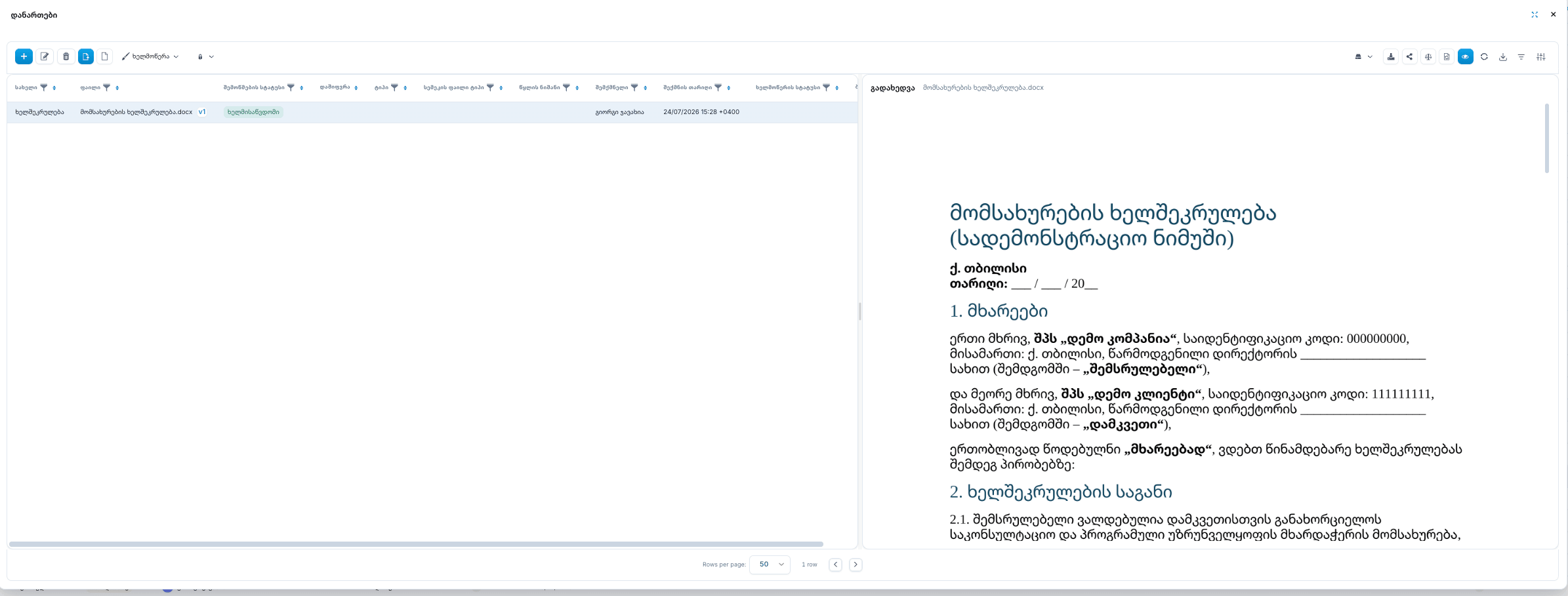Click the fullscreen expand icon of dialog
This screenshot has width=1568, height=596.
(1535, 14)
